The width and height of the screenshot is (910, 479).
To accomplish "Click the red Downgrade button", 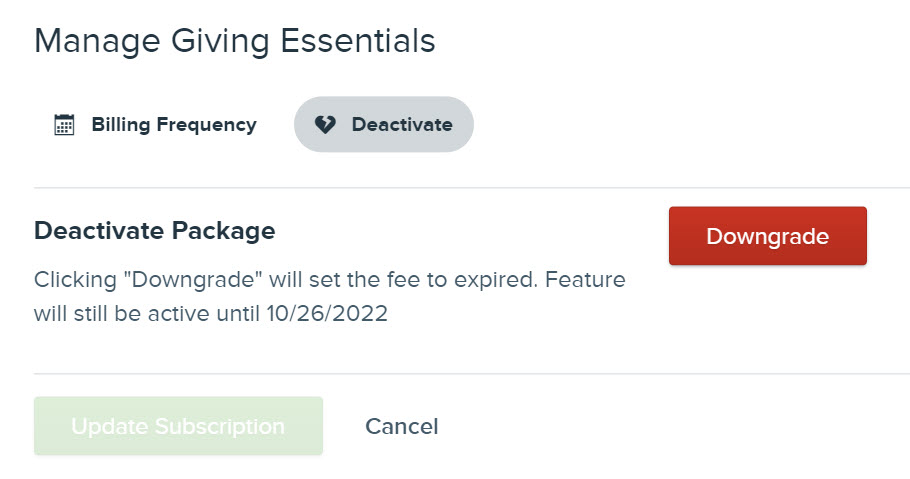I will coord(768,236).
